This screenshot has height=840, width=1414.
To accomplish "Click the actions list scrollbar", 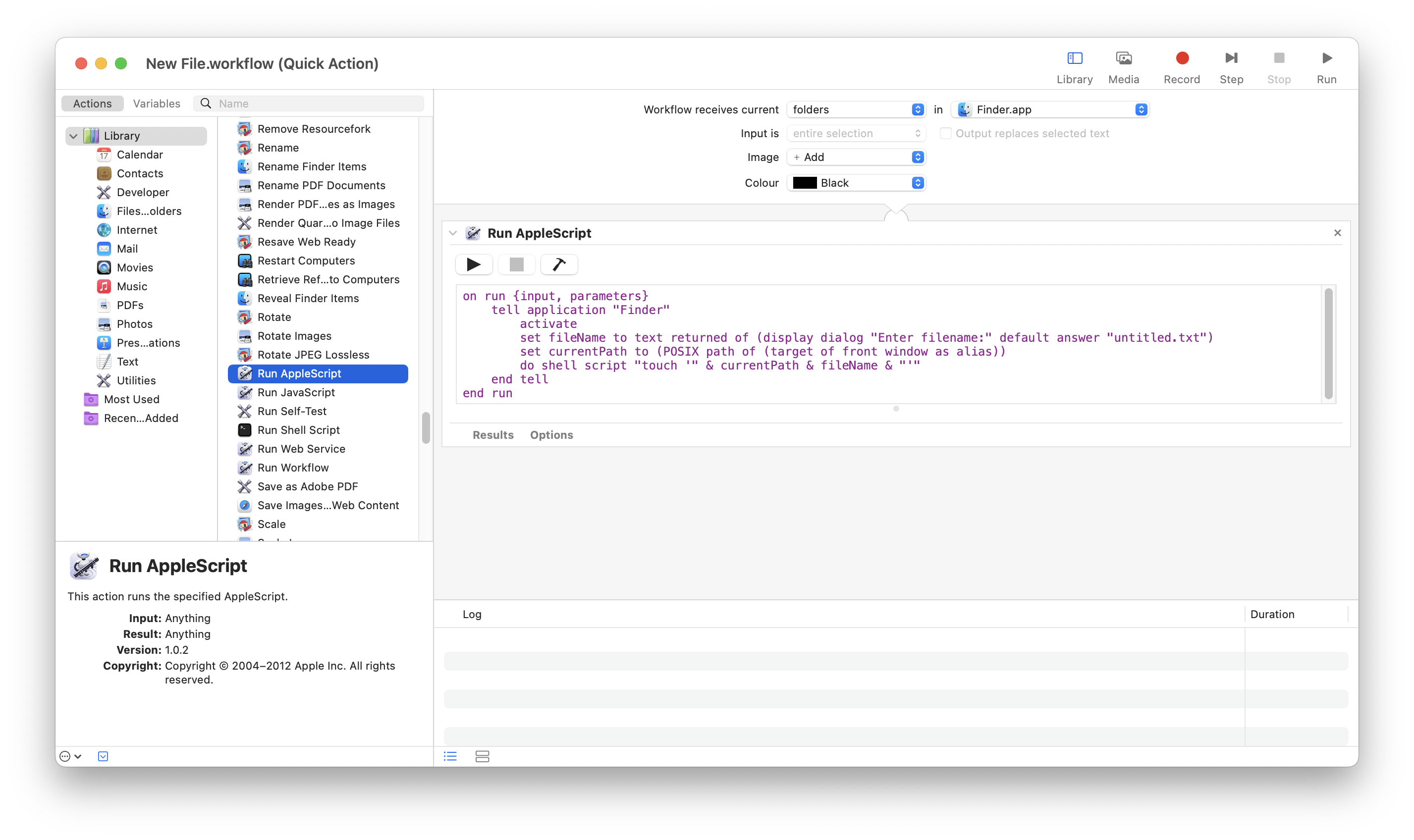I will pyautogui.click(x=426, y=427).
